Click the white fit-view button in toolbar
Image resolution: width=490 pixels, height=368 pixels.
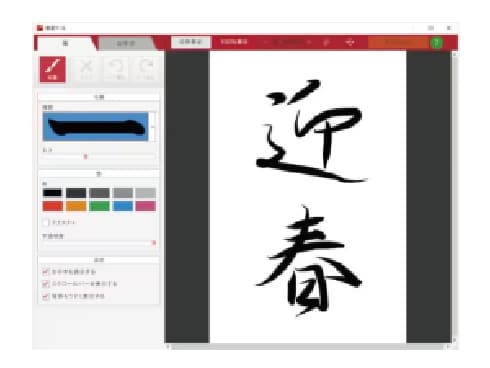click(191, 42)
